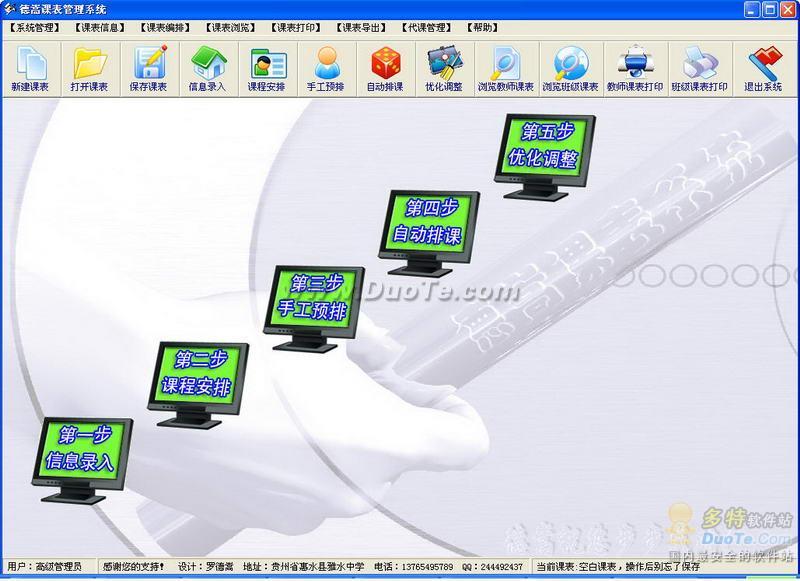Click the status bar text 用户：高级管理员
This screenshot has width=800, height=581.
(44, 566)
